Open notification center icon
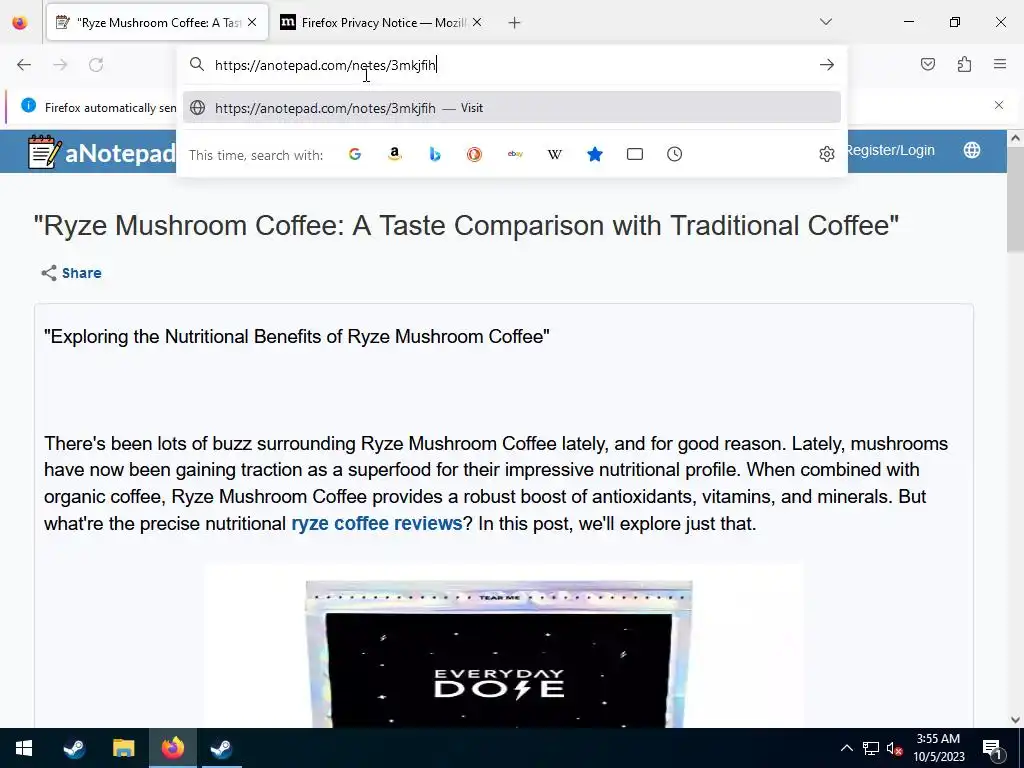The image size is (1024, 768). 992,748
